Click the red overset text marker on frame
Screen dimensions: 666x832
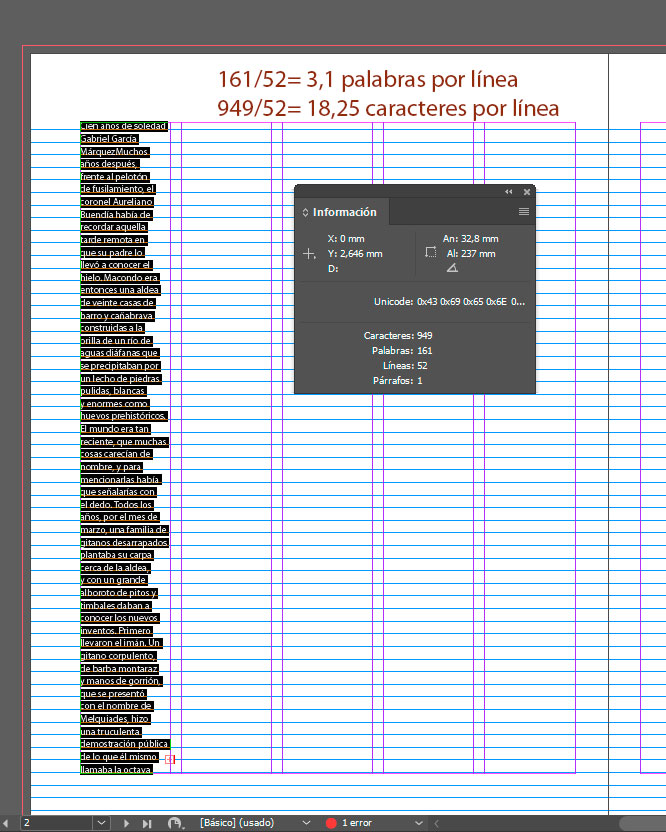coord(170,759)
